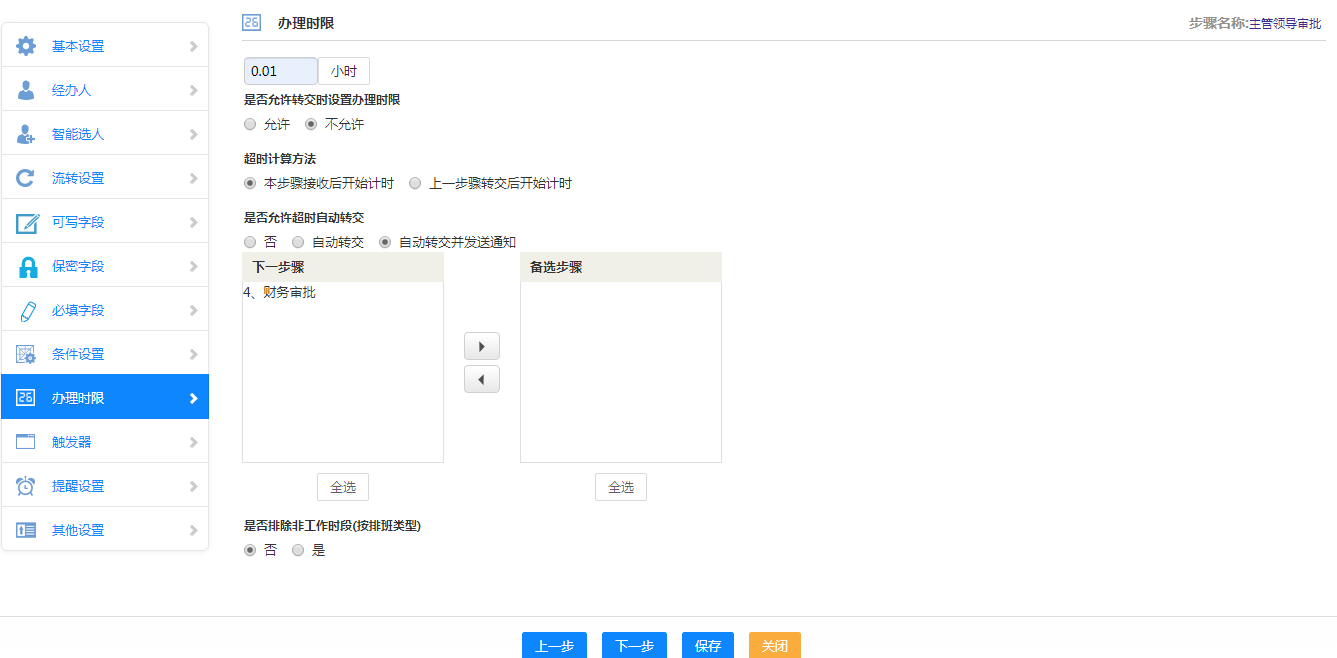Select the 允许 radio option

tap(250, 125)
